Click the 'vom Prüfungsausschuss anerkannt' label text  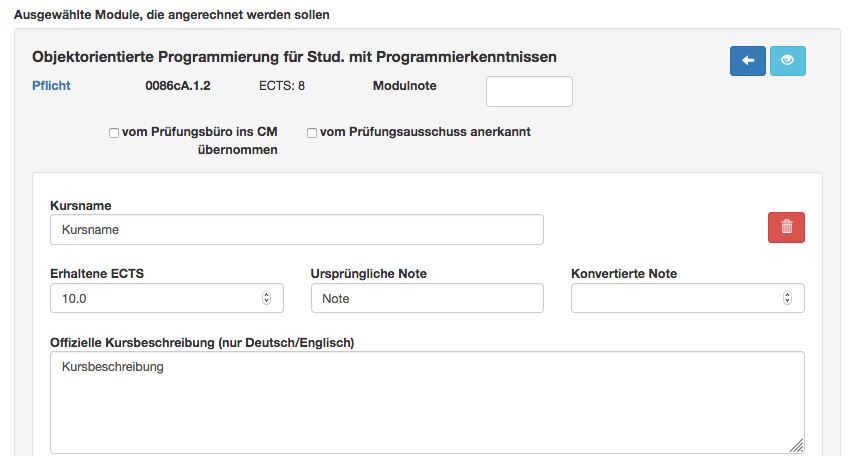point(425,132)
